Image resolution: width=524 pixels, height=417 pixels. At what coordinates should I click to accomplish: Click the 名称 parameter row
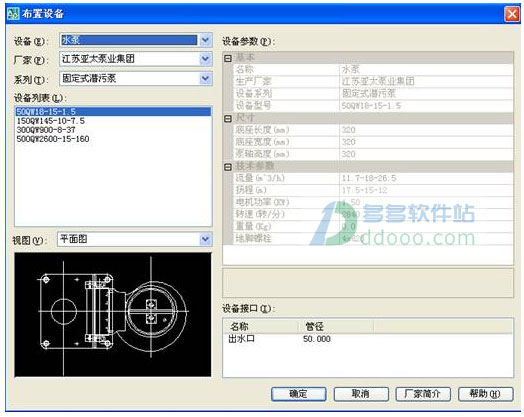click(373, 70)
